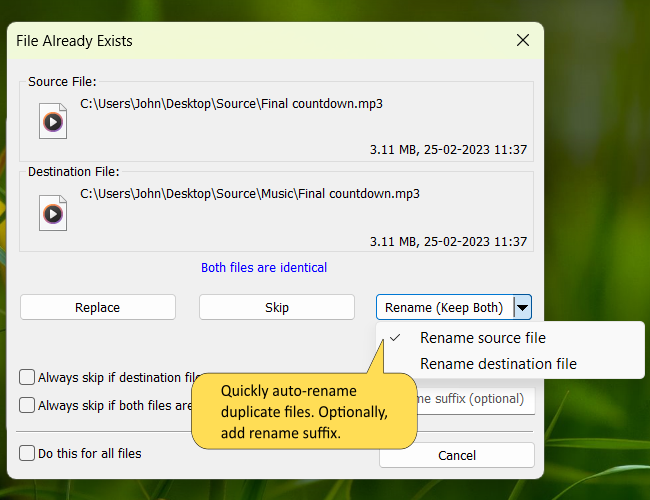Check the Do this for all files box
Image resolution: width=650 pixels, height=500 pixels.
28,454
